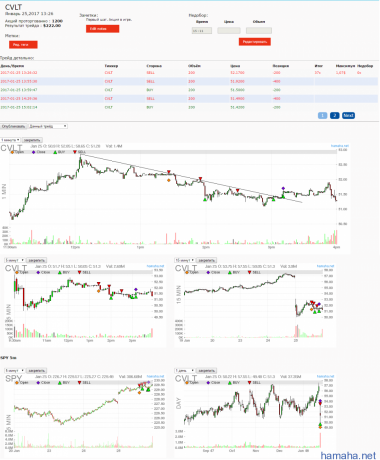Click the red Edit notes button

coord(102,29)
